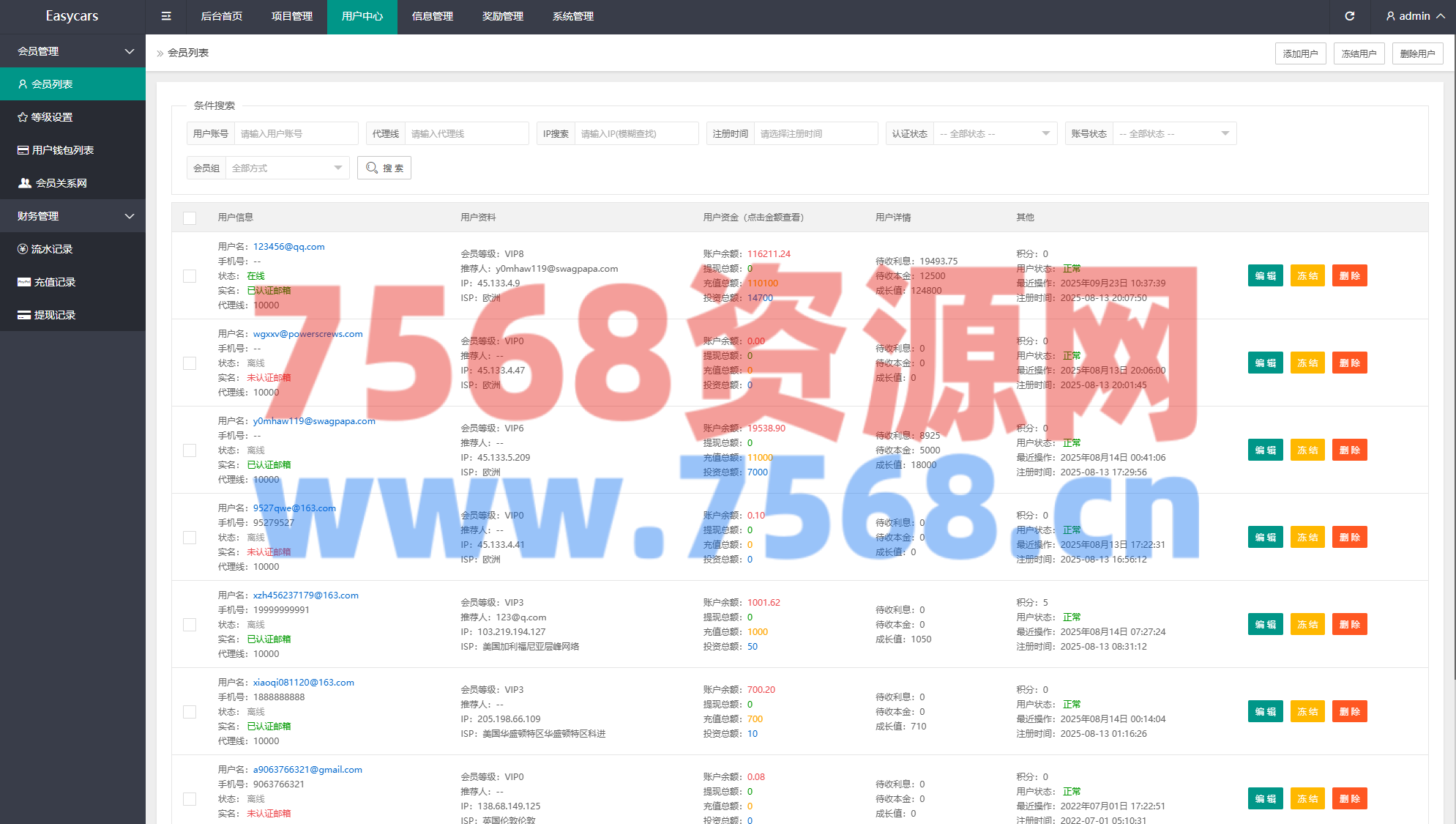This screenshot has height=824, width=1456.
Task: Open 系统管理 top menu
Action: (572, 16)
